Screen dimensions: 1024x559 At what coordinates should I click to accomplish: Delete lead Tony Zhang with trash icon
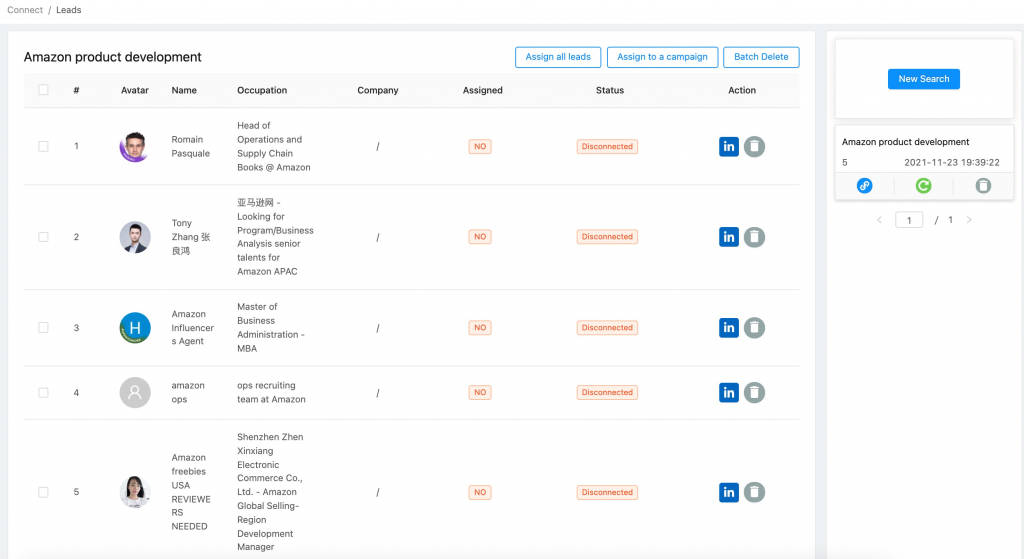click(x=755, y=237)
